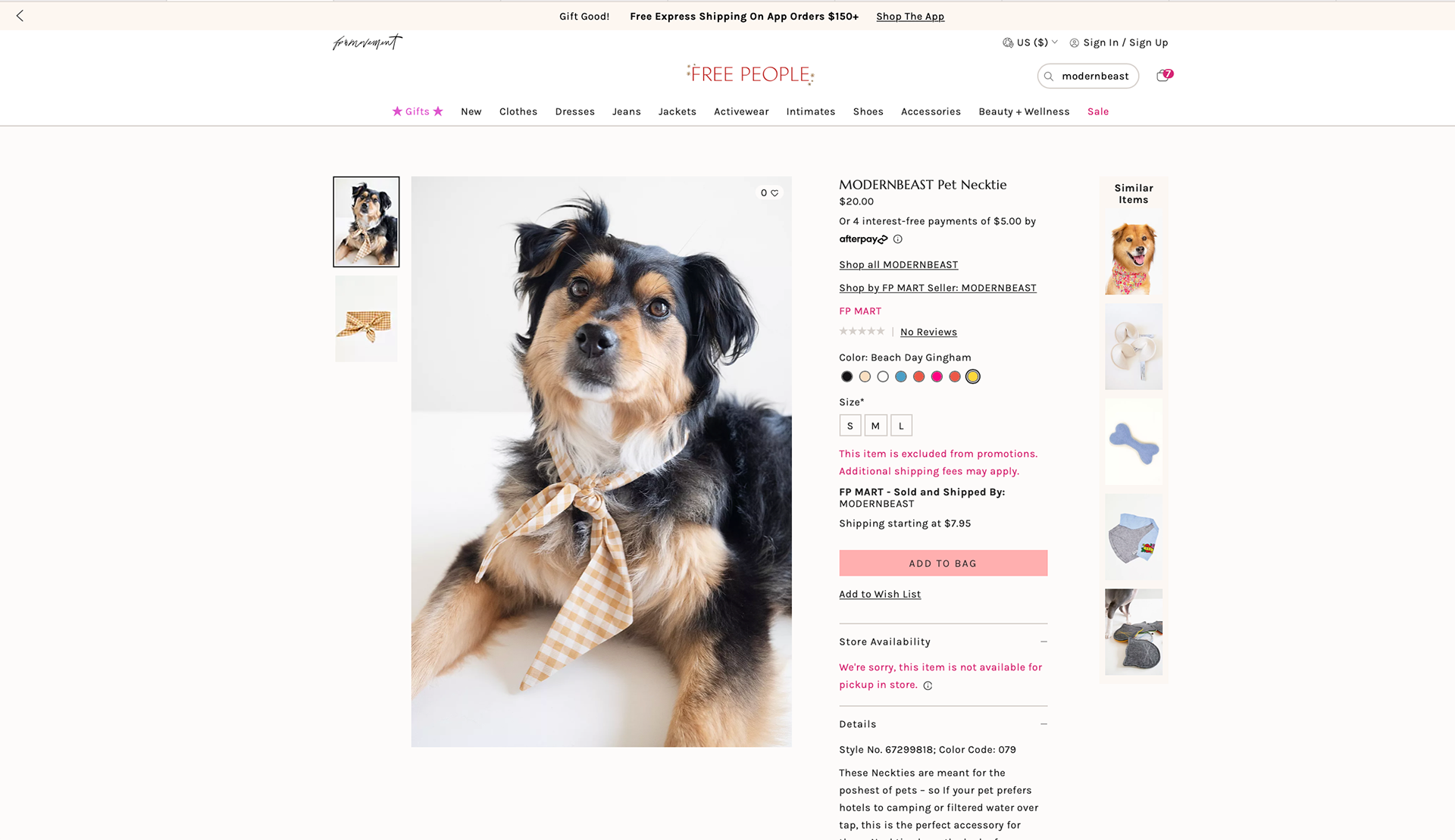Choose the blue color swatch
The width and height of the screenshot is (1455, 840).
coord(901,376)
